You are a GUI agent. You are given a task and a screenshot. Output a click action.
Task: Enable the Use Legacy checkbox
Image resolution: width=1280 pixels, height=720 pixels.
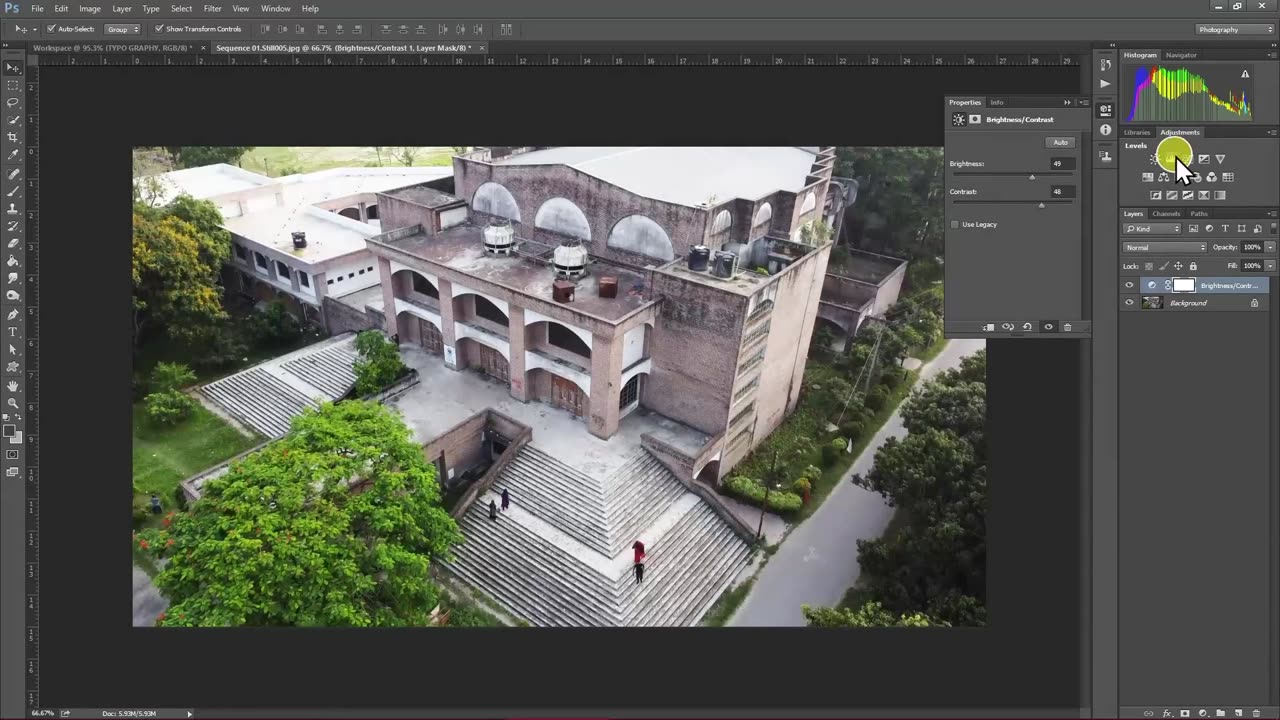(955, 224)
